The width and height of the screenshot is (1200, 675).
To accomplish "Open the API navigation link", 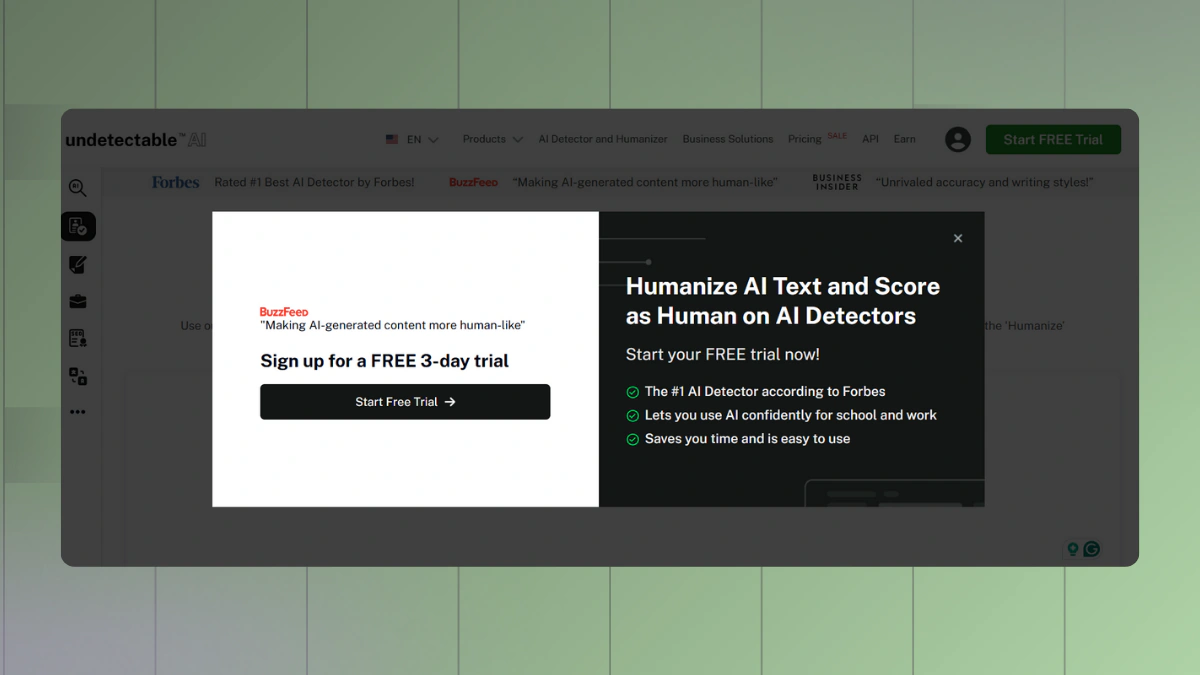I will click(870, 140).
